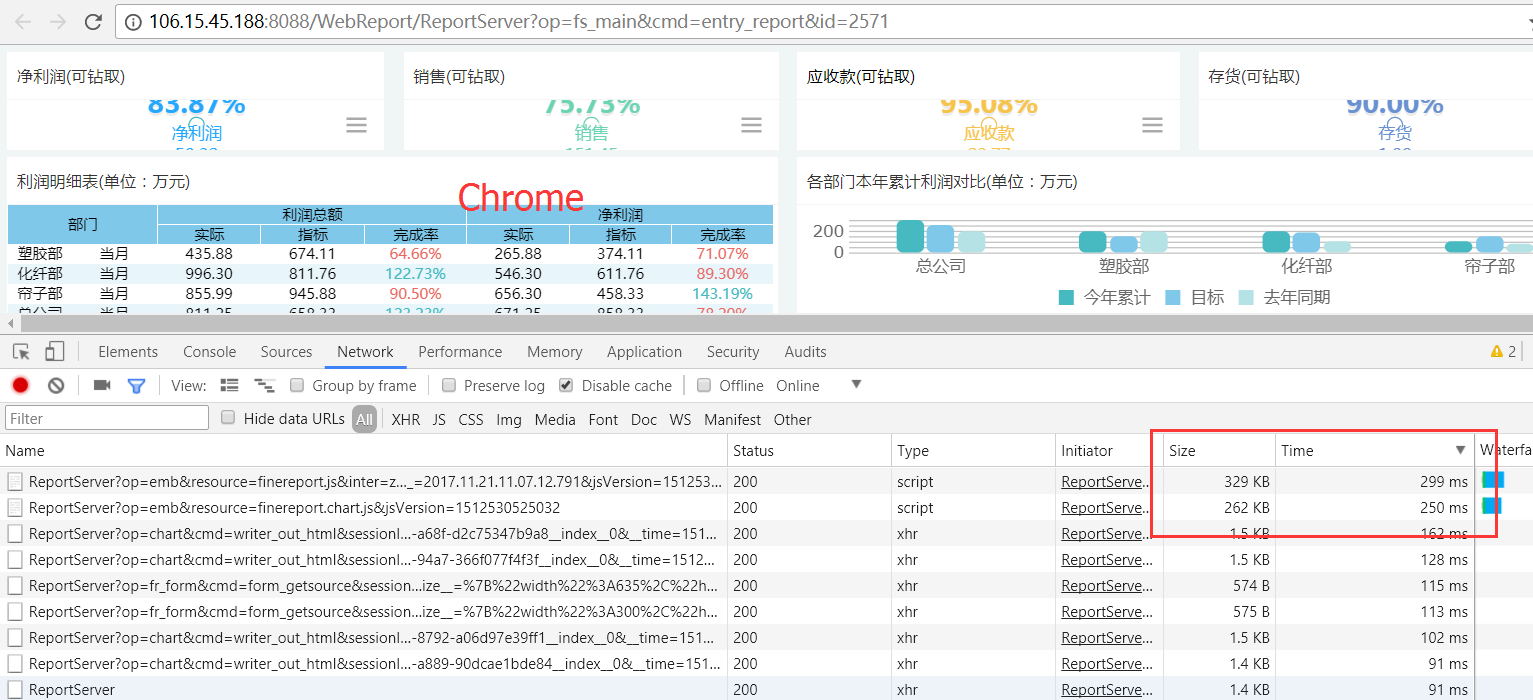Sort requests by the Name column header
Viewport: 1533px width, 700px height.
point(365,450)
